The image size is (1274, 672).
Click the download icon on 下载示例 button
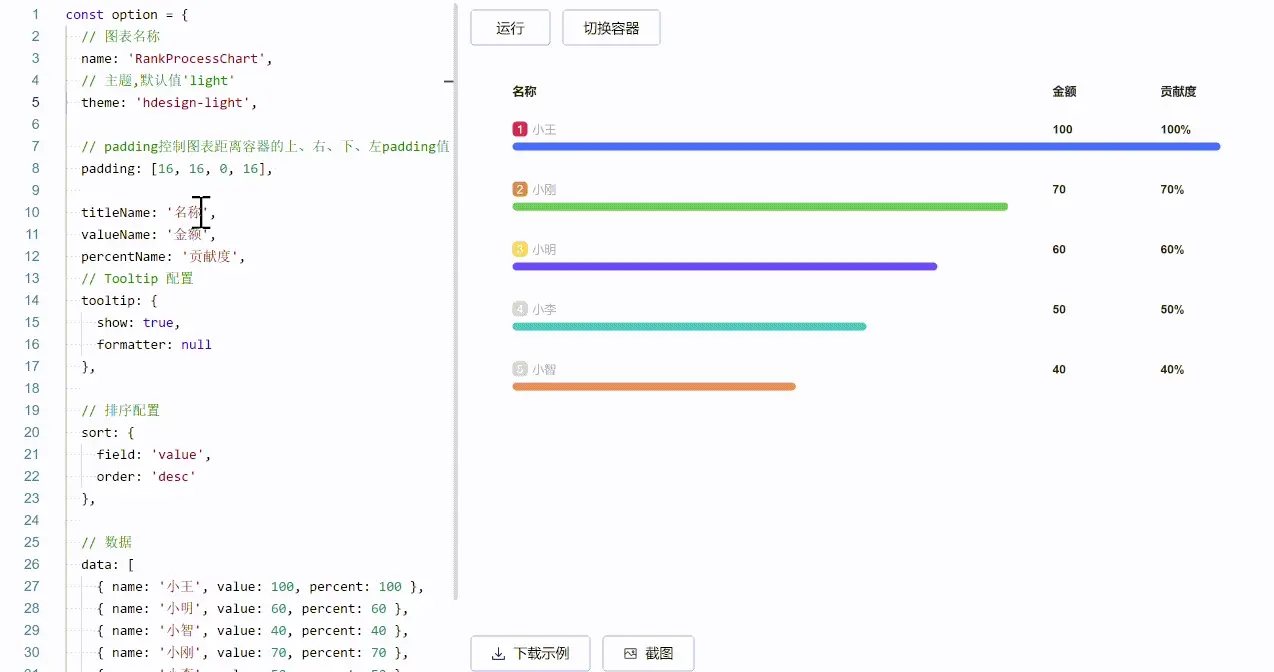pyautogui.click(x=498, y=653)
